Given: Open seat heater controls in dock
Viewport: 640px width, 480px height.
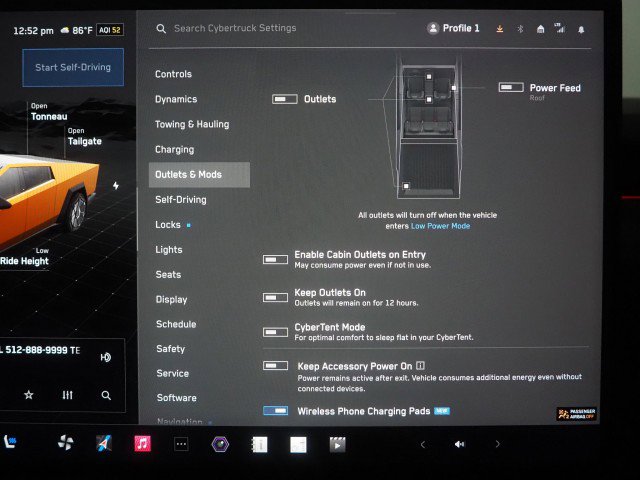Looking at the screenshot, I should point(10,442).
